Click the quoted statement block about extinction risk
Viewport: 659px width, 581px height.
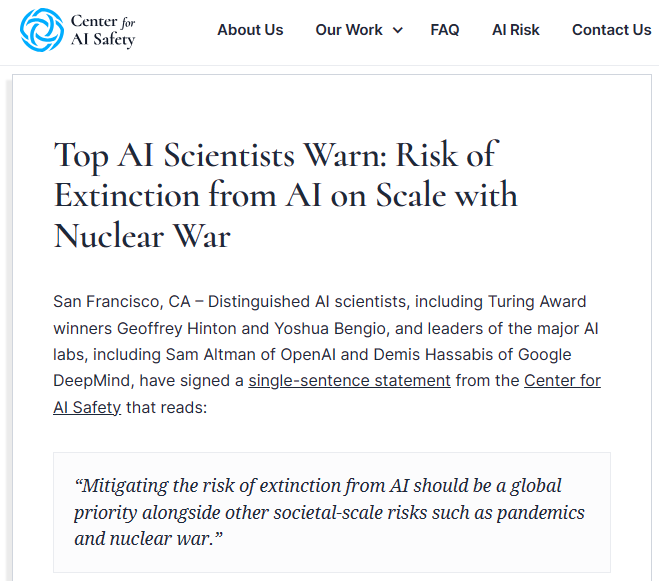(331, 512)
